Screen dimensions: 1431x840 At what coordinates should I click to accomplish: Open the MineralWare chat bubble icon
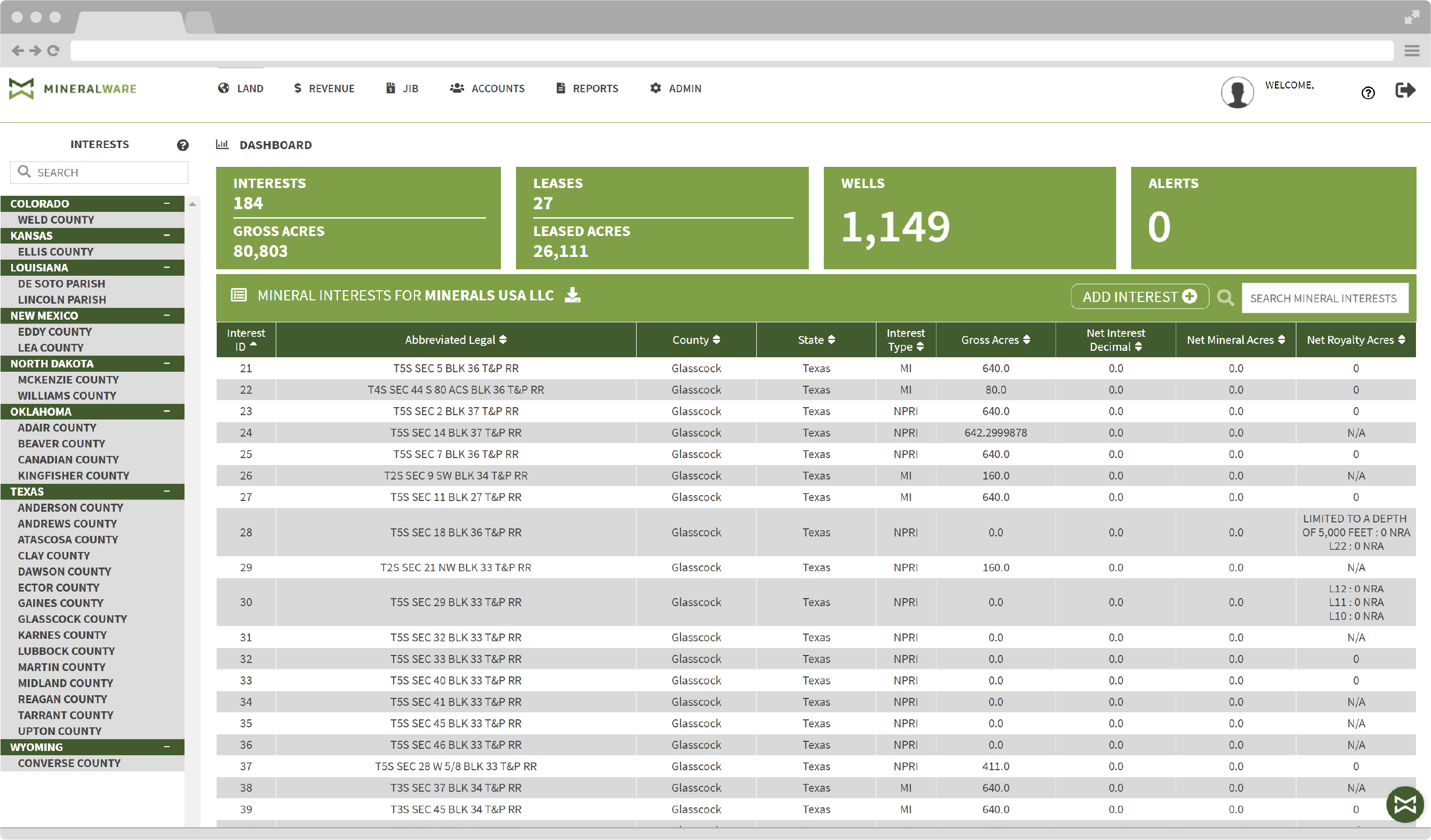[x=1405, y=804]
